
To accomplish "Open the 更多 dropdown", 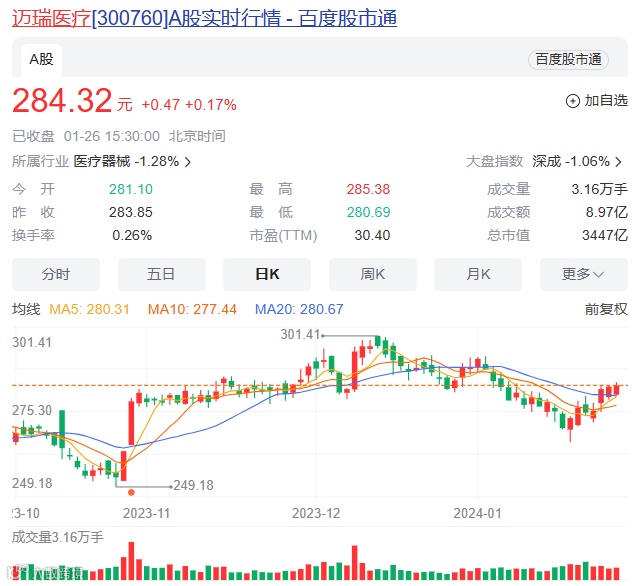I will tap(584, 274).
